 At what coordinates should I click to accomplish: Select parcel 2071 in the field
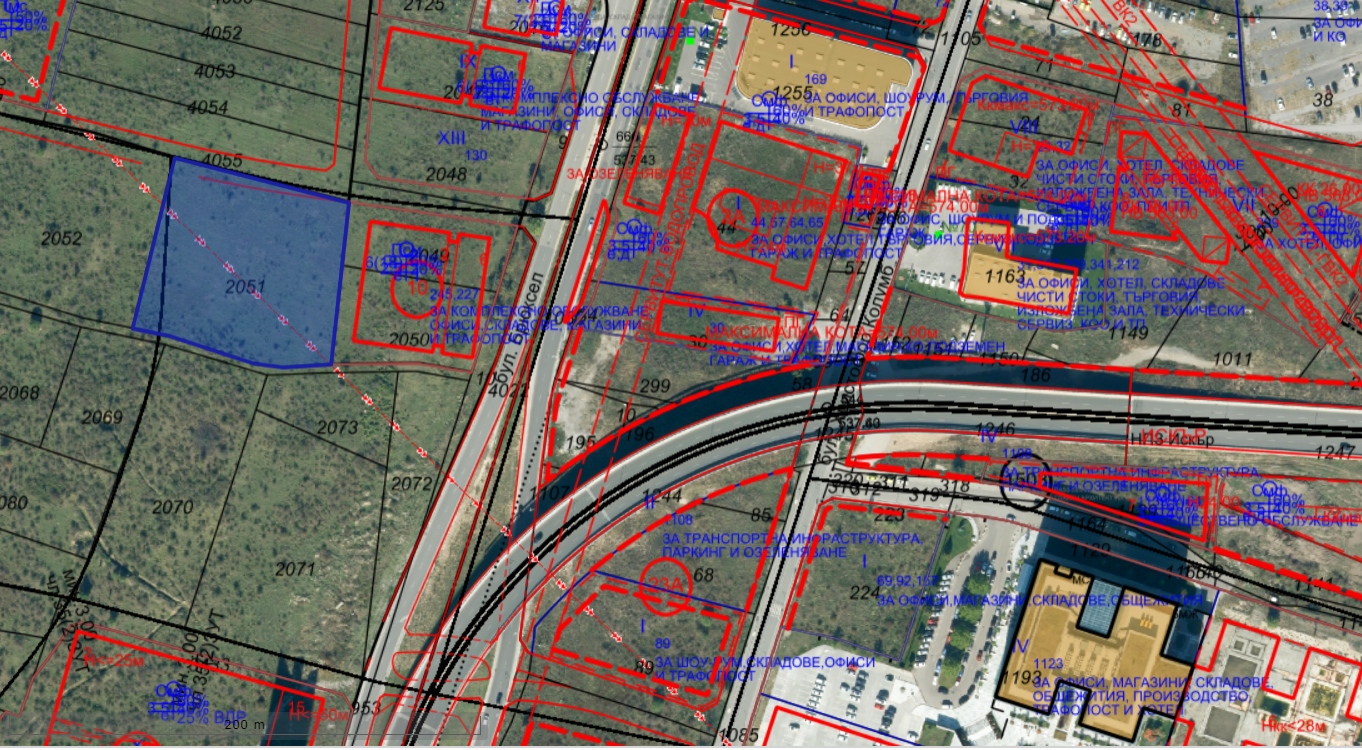pyautogui.click(x=295, y=569)
